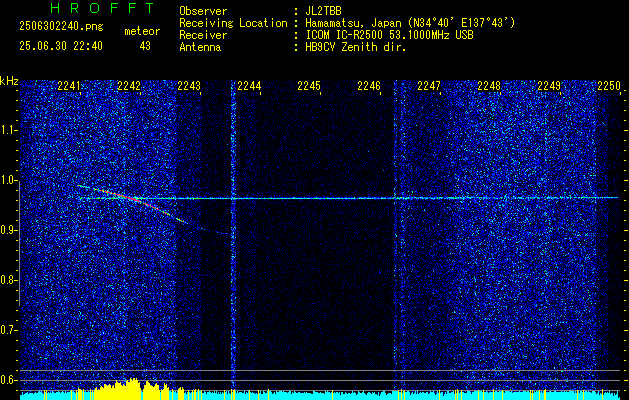Click the 2247 time marker

[429, 86]
